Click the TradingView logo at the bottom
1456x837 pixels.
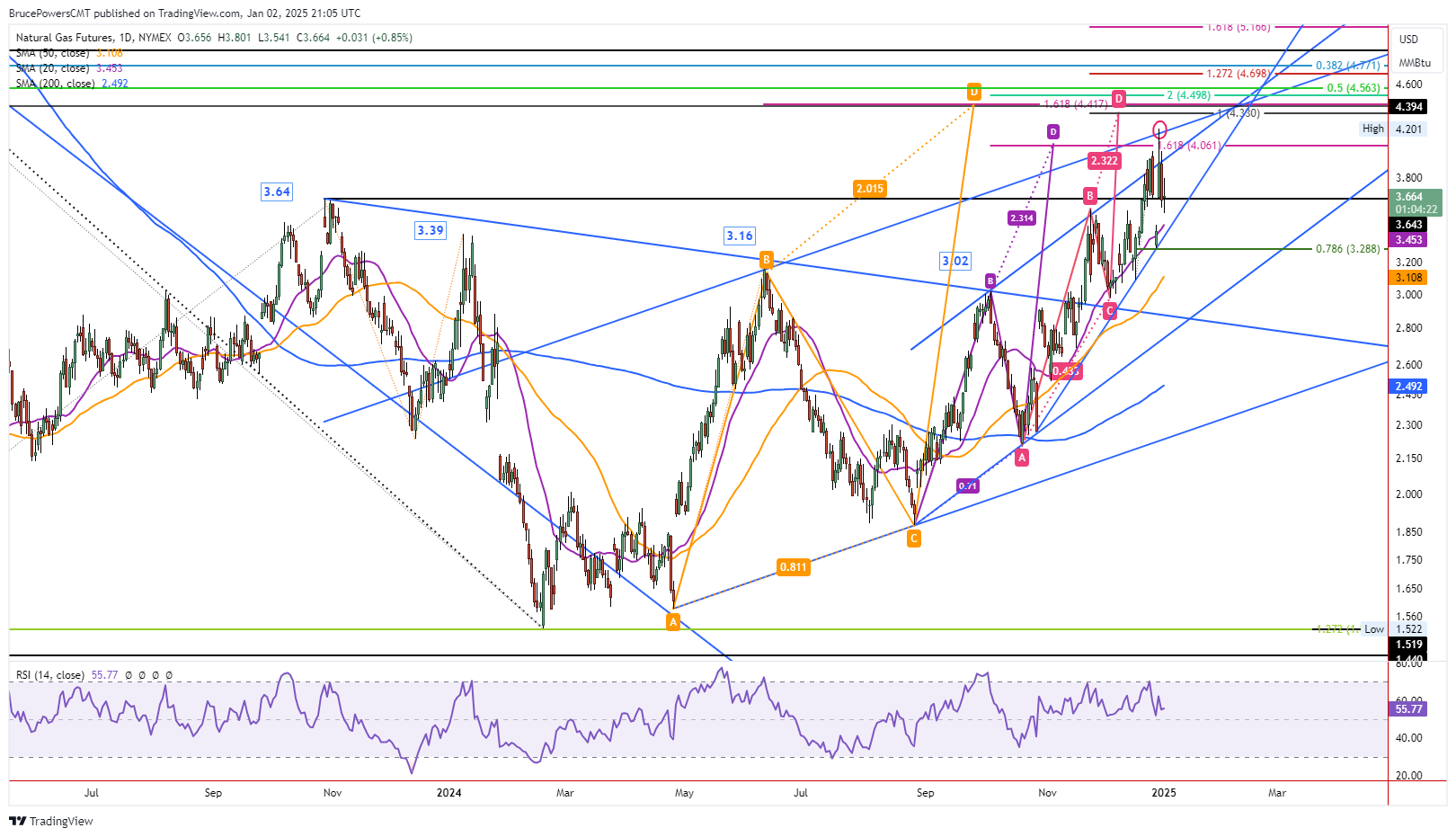point(51,821)
